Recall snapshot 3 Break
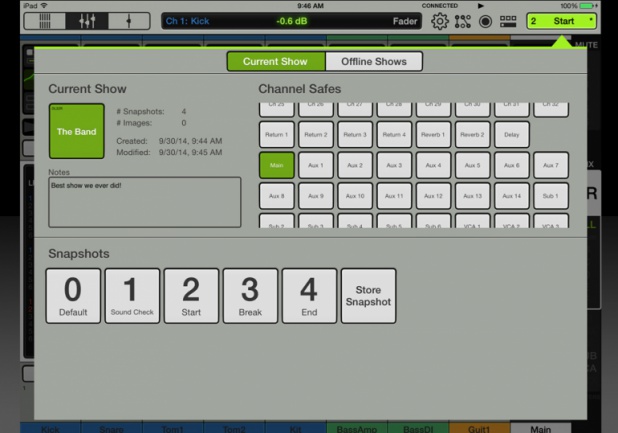This screenshot has width=618, height=433. click(x=250, y=296)
